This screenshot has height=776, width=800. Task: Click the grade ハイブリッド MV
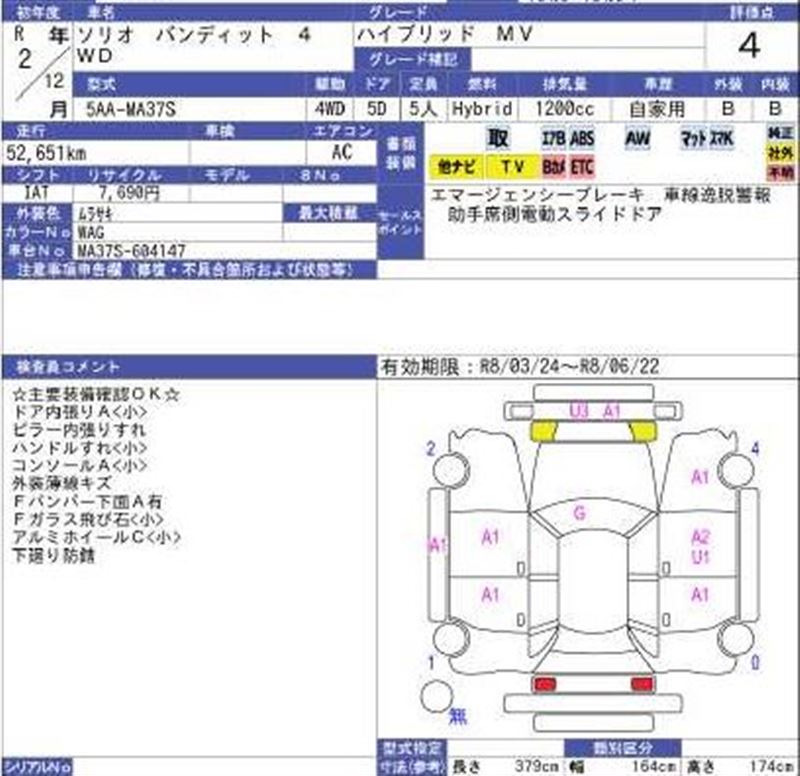(445, 34)
